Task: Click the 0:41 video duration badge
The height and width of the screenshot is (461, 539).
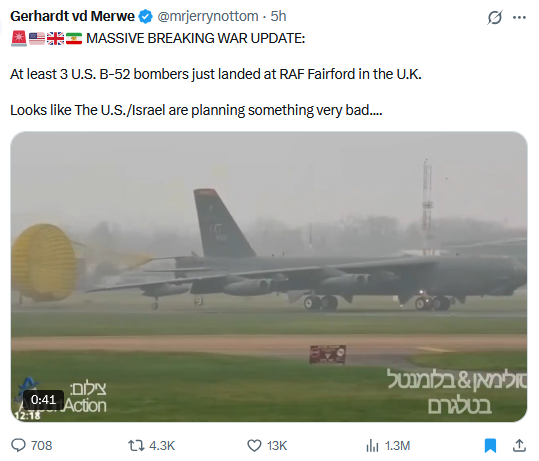Action: (x=43, y=399)
